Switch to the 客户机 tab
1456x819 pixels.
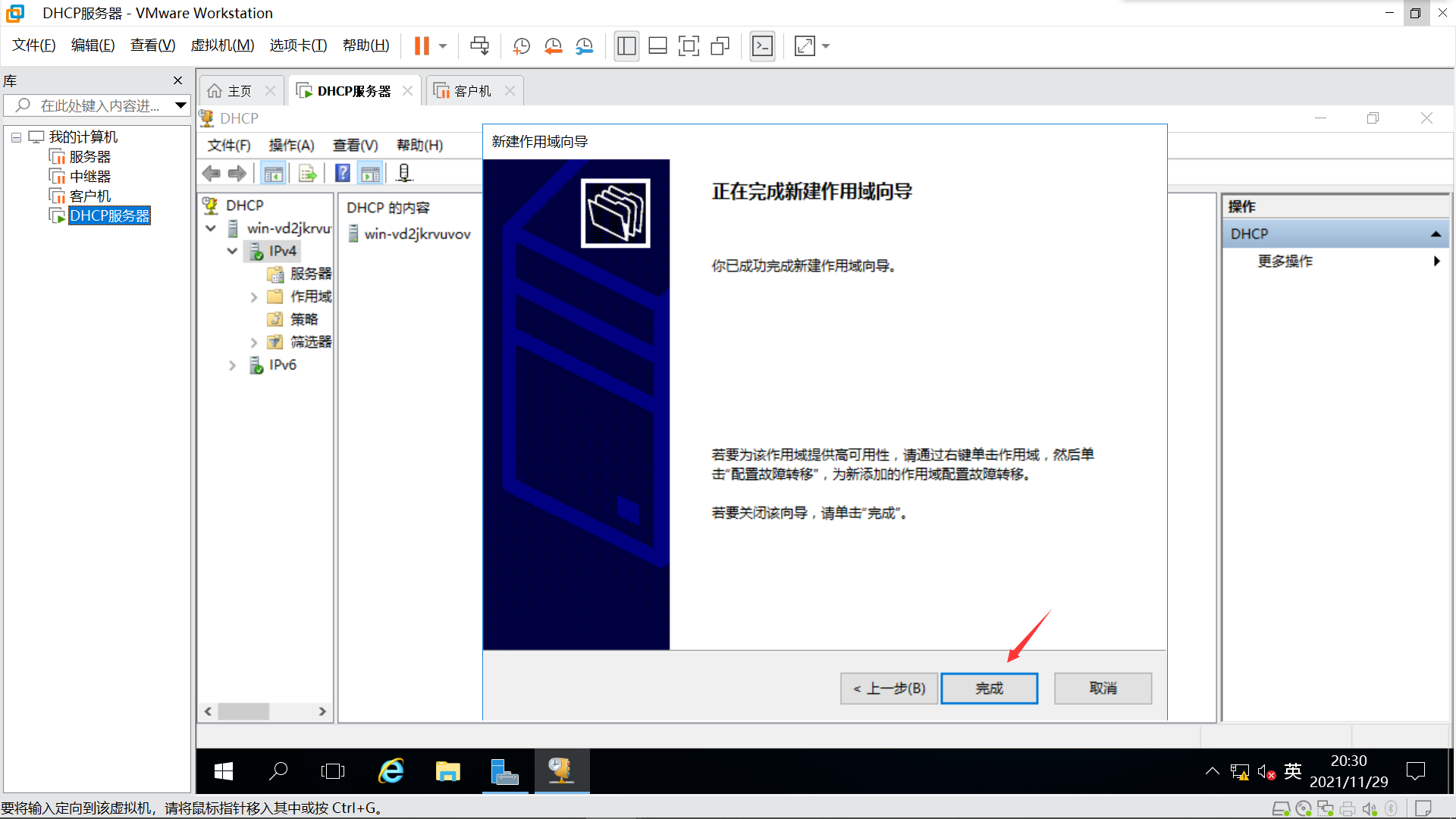point(472,91)
